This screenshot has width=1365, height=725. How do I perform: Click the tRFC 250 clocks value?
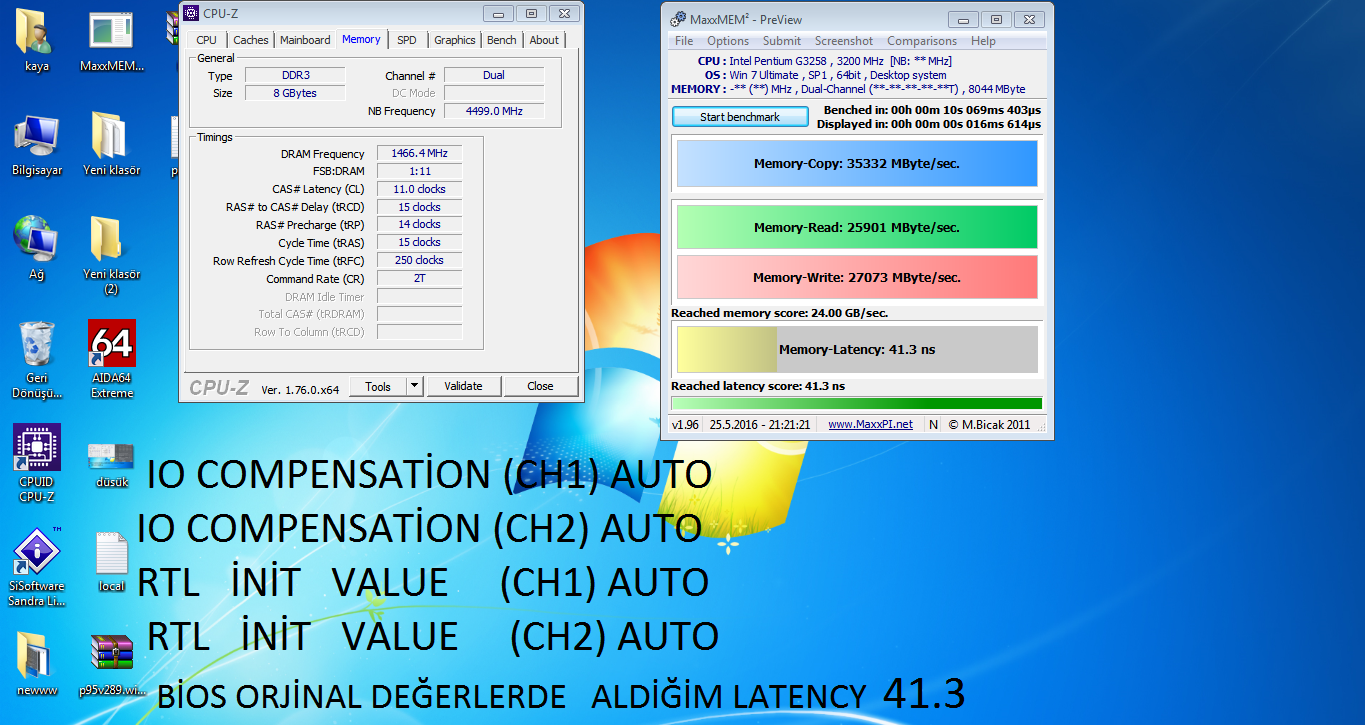coord(419,260)
